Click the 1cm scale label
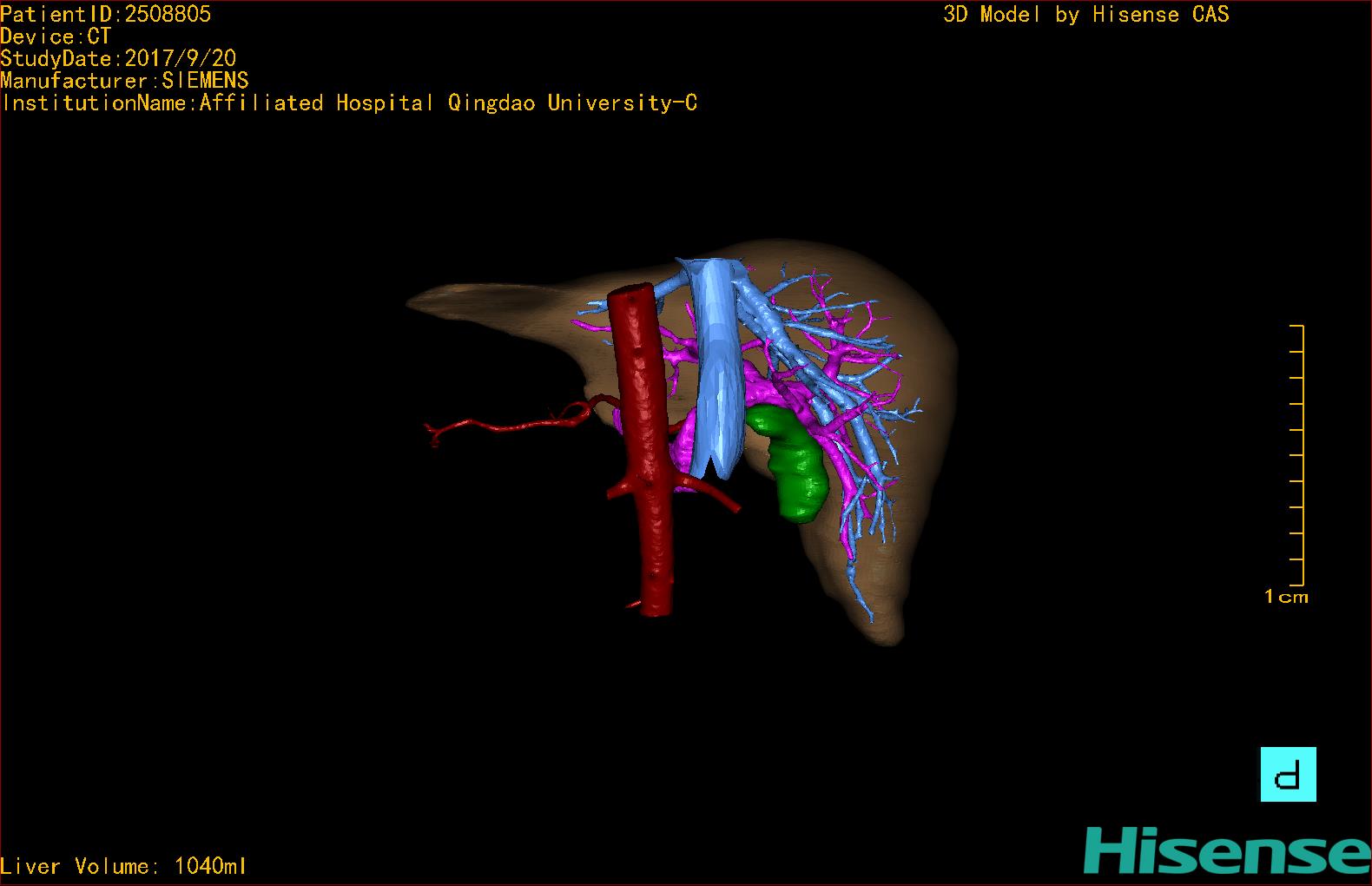 pyautogui.click(x=1286, y=597)
